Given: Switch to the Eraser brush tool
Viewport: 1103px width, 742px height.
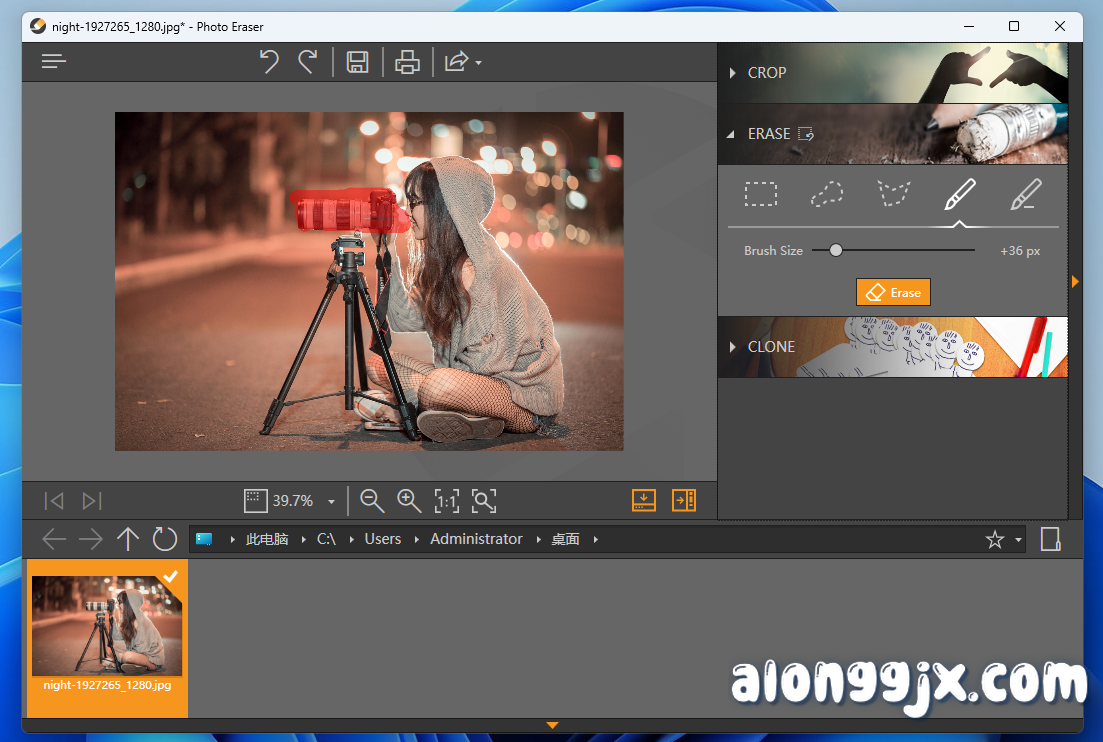Looking at the screenshot, I should 959,194.
